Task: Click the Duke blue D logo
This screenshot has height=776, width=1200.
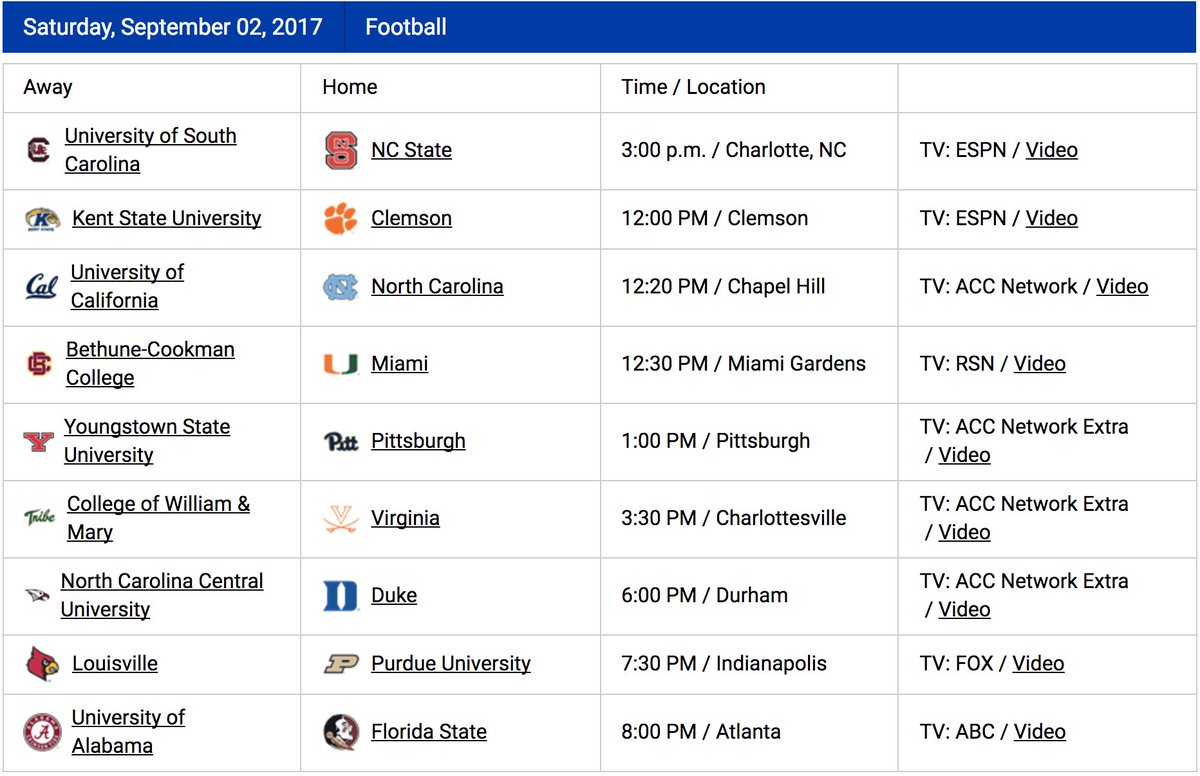Action: click(x=340, y=596)
